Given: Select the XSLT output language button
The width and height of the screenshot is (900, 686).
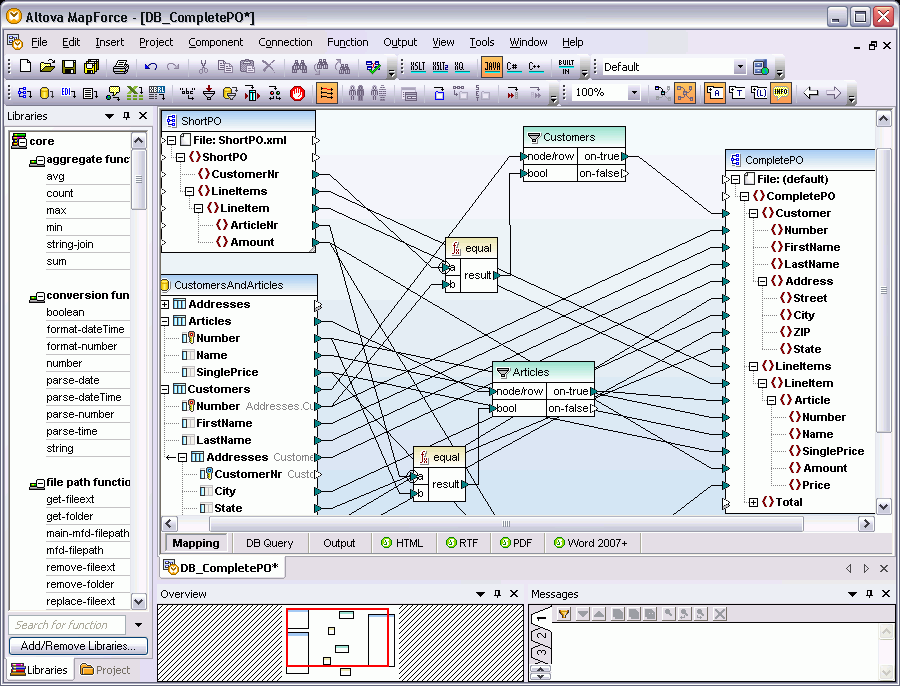Looking at the screenshot, I should click(418, 67).
